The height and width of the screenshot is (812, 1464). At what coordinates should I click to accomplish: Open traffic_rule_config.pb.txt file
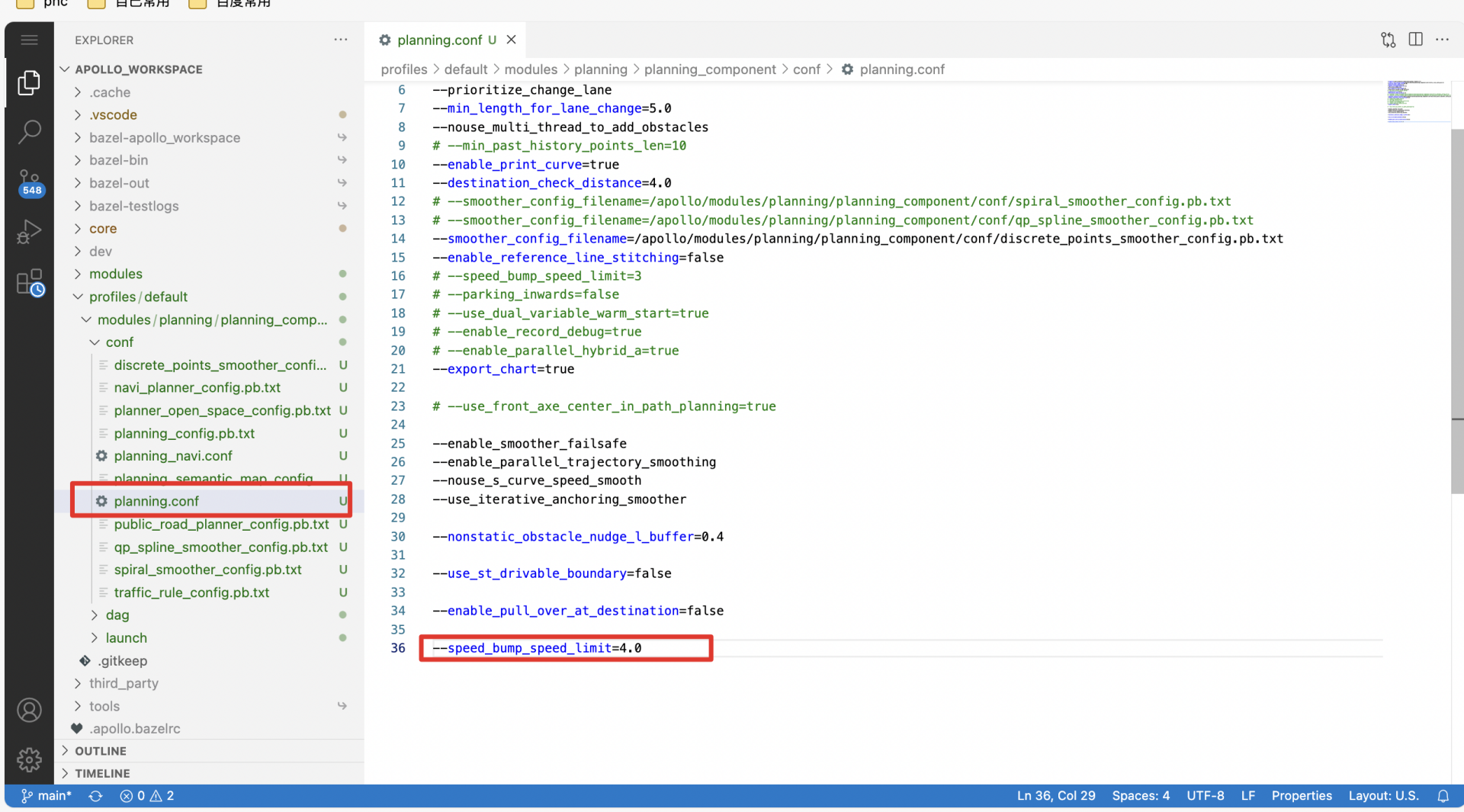click(x=191, y=592)
